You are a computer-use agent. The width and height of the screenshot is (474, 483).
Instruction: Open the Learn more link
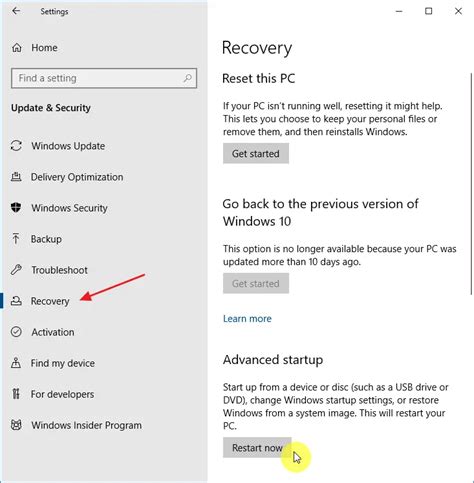point(247,319)
